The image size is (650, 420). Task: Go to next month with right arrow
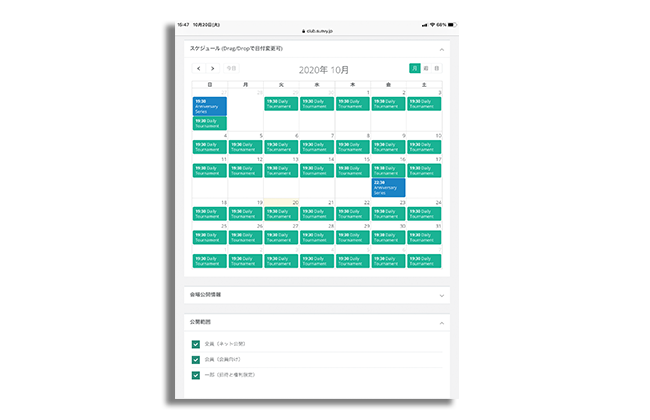point(212,68)
